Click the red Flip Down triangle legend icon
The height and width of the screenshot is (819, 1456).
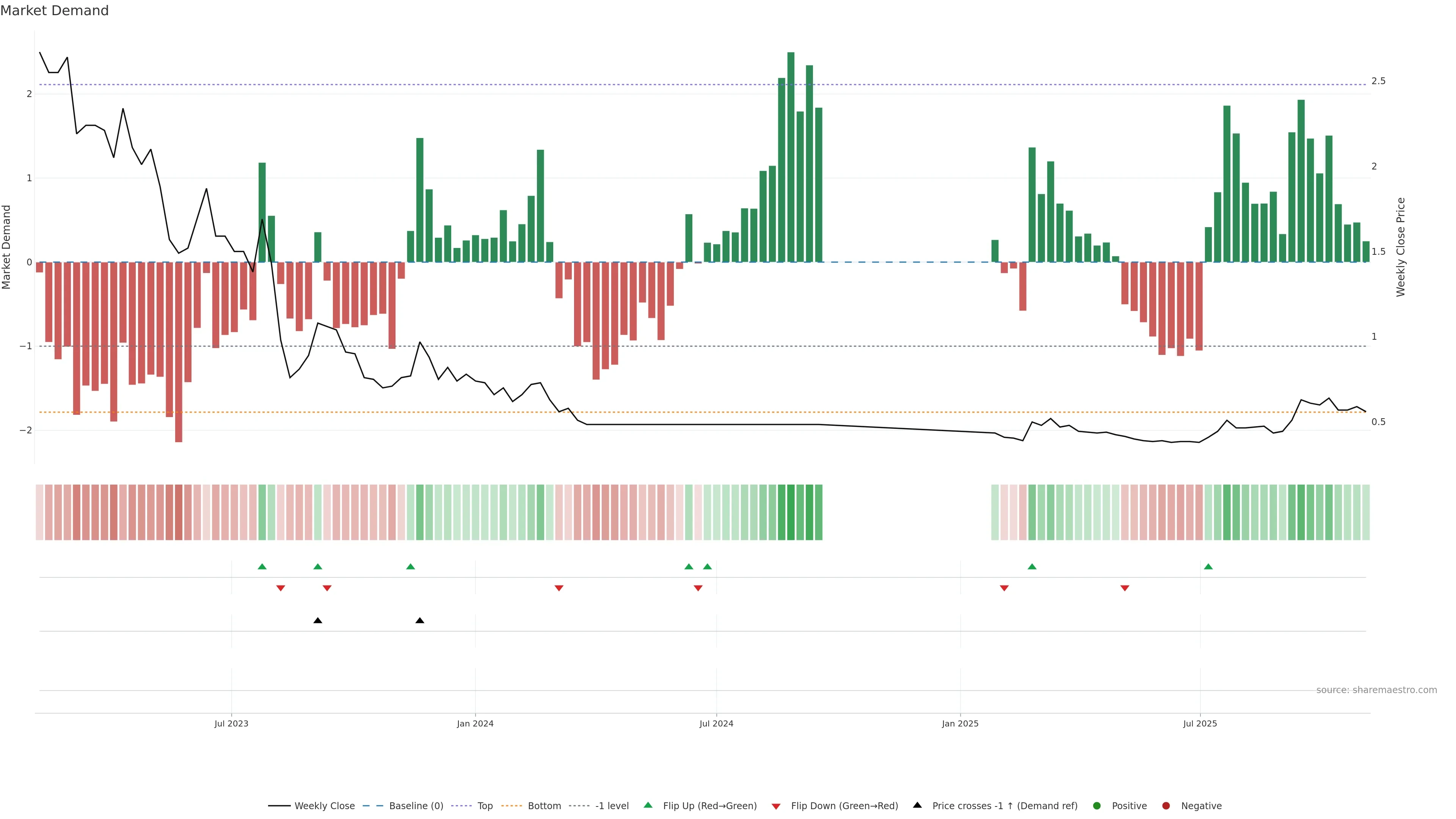pos(776,806)
